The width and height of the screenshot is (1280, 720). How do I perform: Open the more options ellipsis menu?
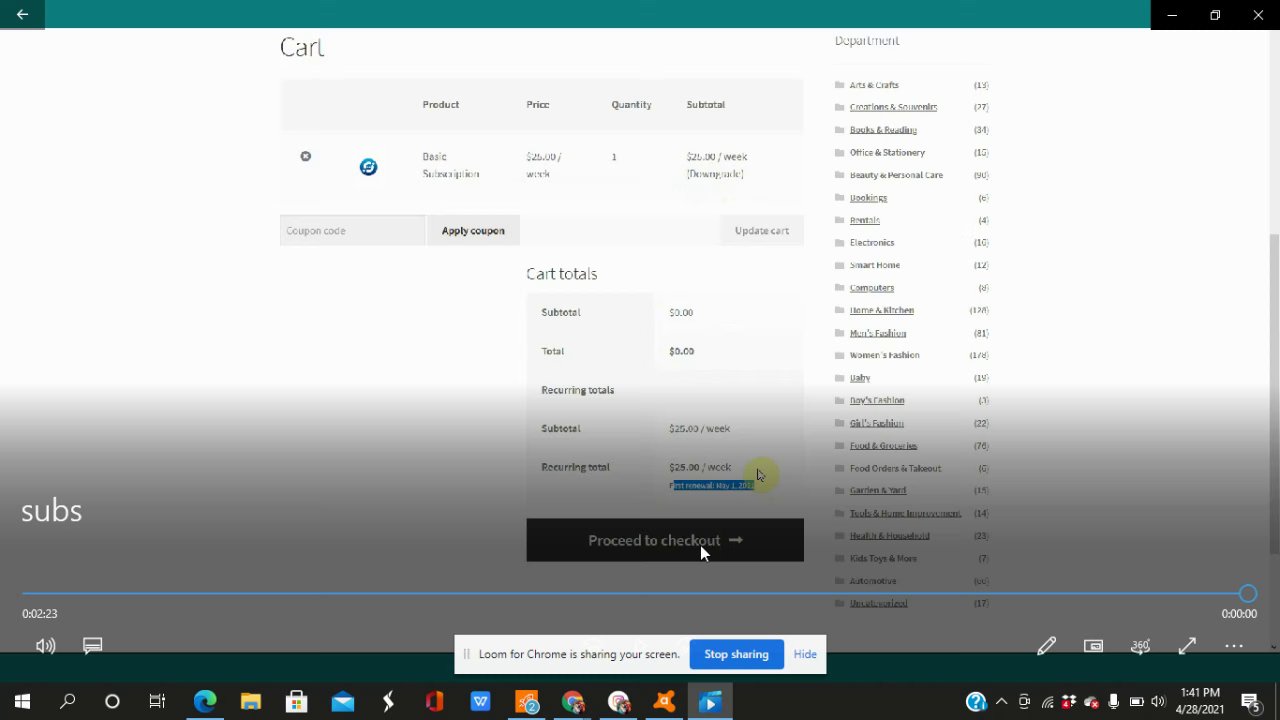(1234, 646)
